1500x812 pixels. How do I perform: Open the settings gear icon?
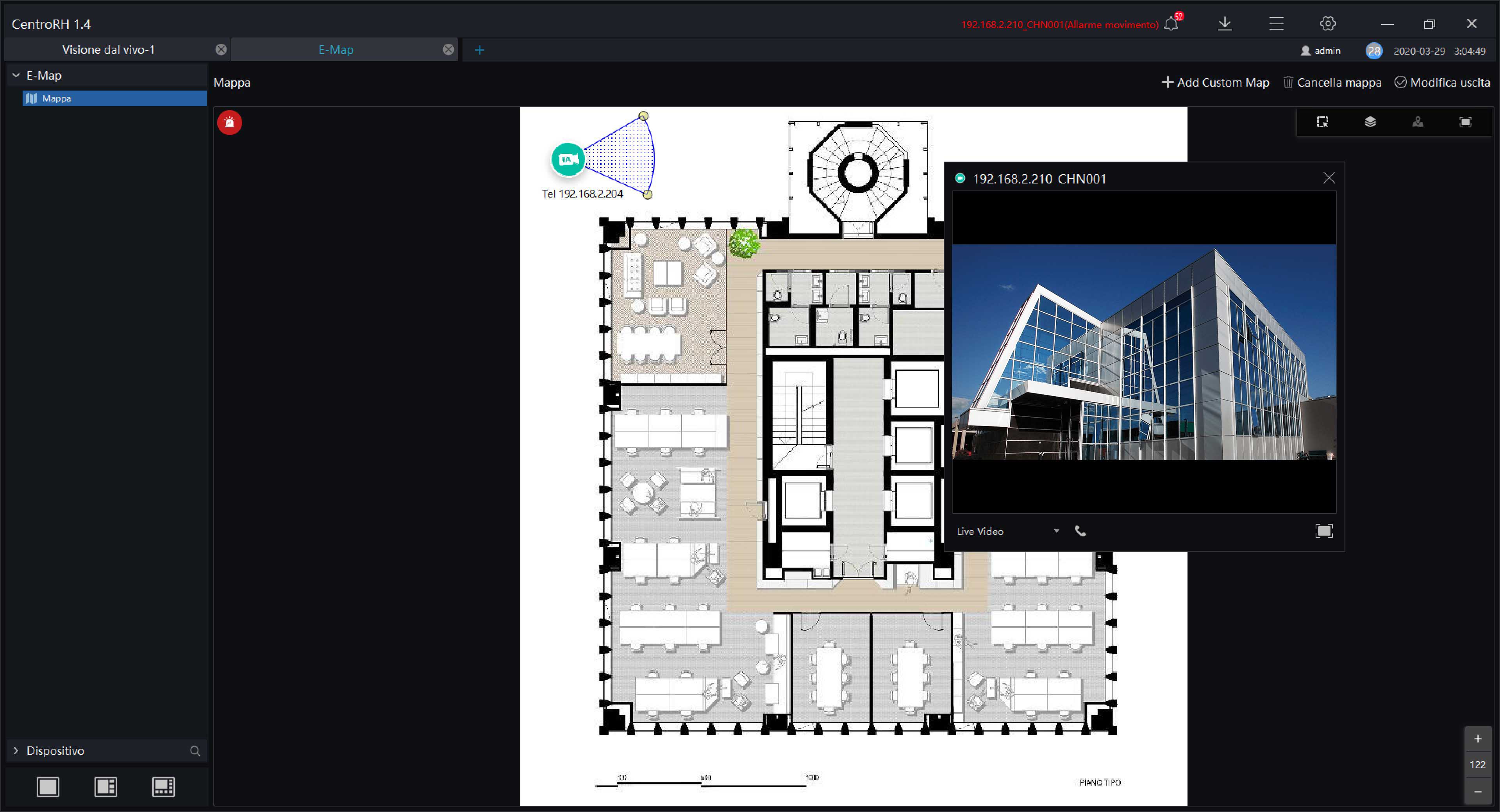point(1327,24)
